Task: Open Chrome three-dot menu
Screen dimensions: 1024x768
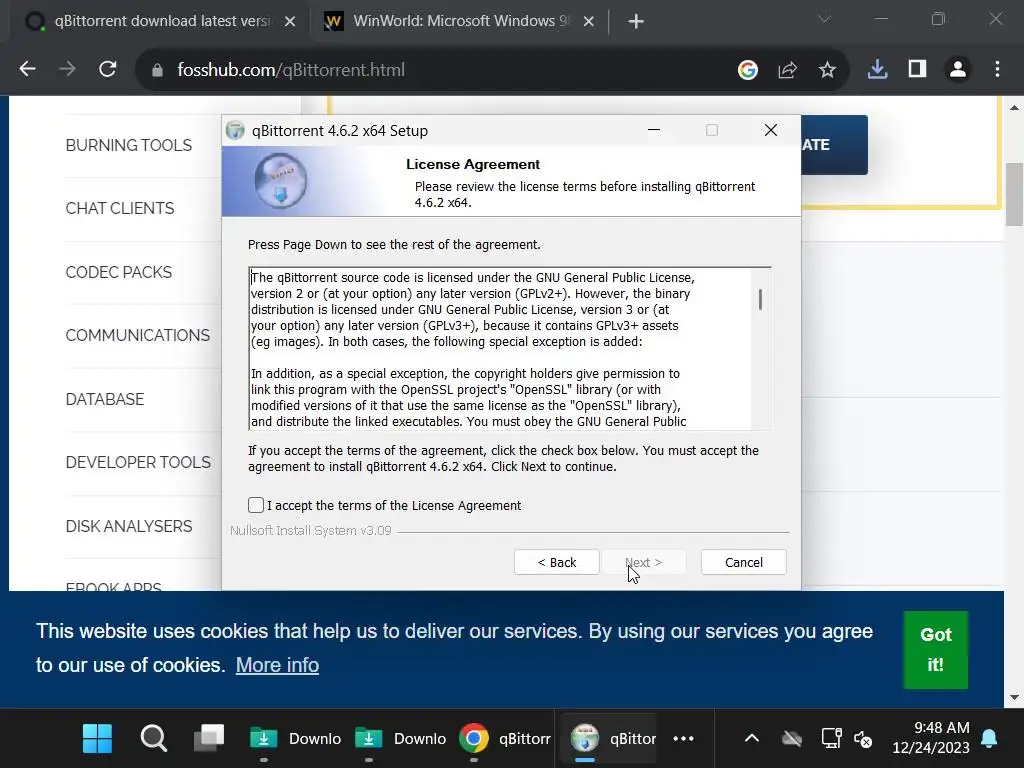Action: click(x=997, y=69)
